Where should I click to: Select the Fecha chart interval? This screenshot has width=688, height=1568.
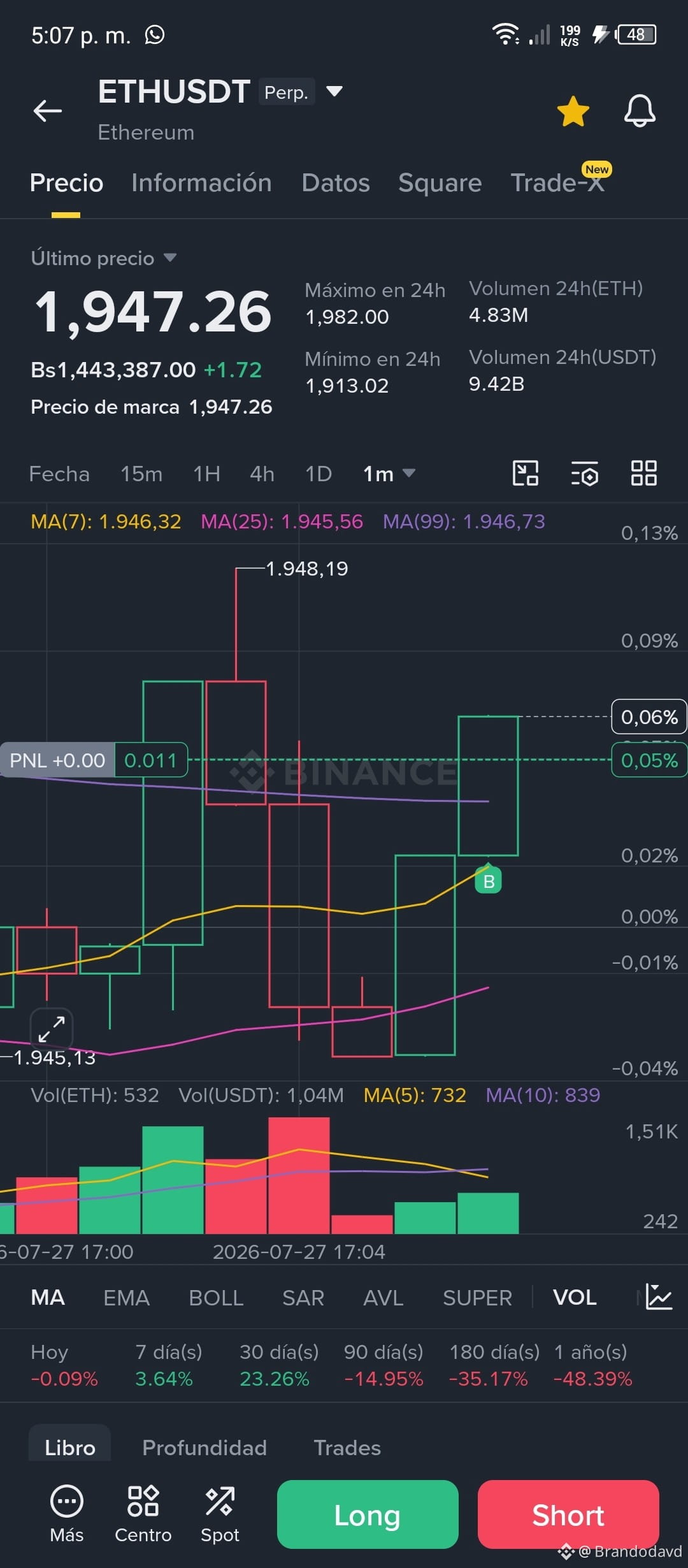(x=59, y=474)
